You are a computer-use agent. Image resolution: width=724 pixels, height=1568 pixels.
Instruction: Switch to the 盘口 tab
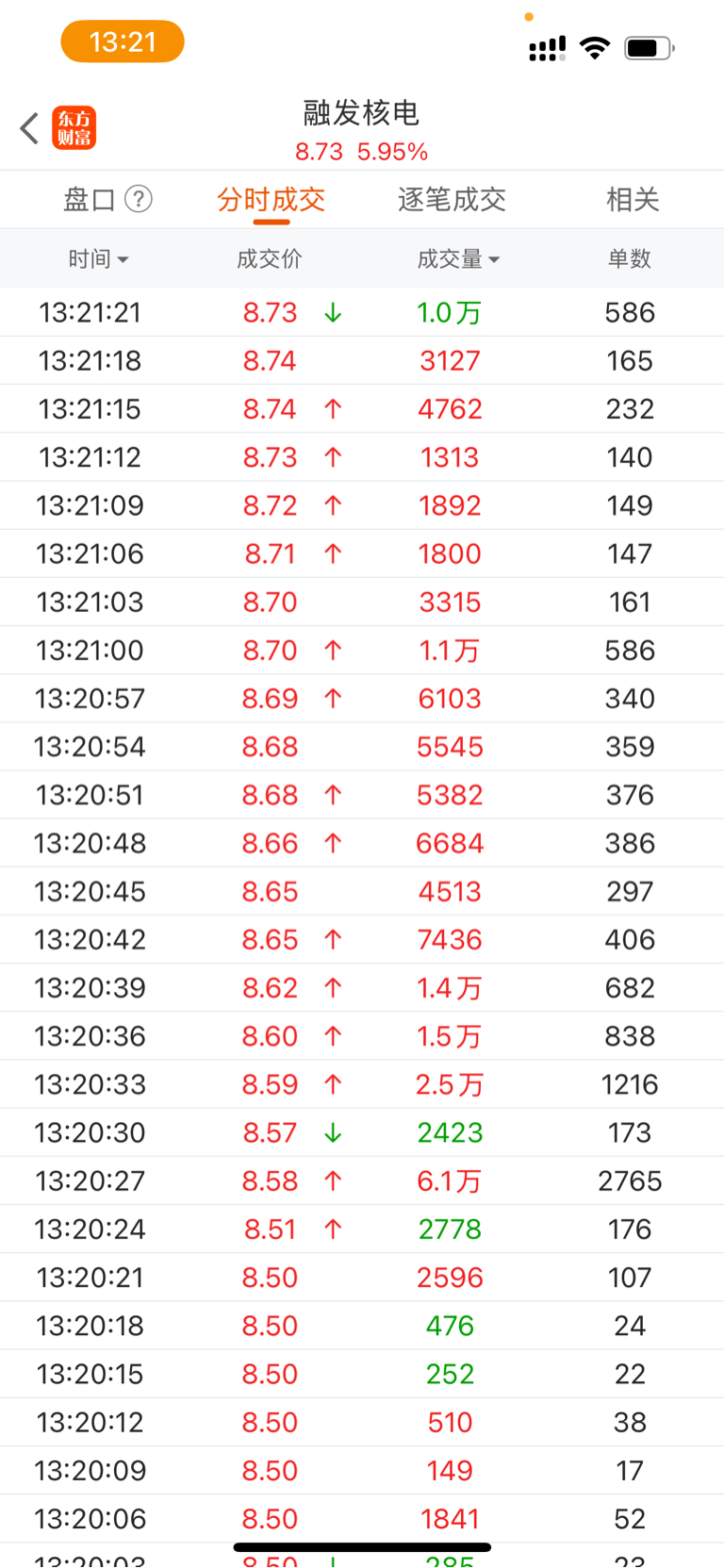pyautogui.click(x=90, y=200)
